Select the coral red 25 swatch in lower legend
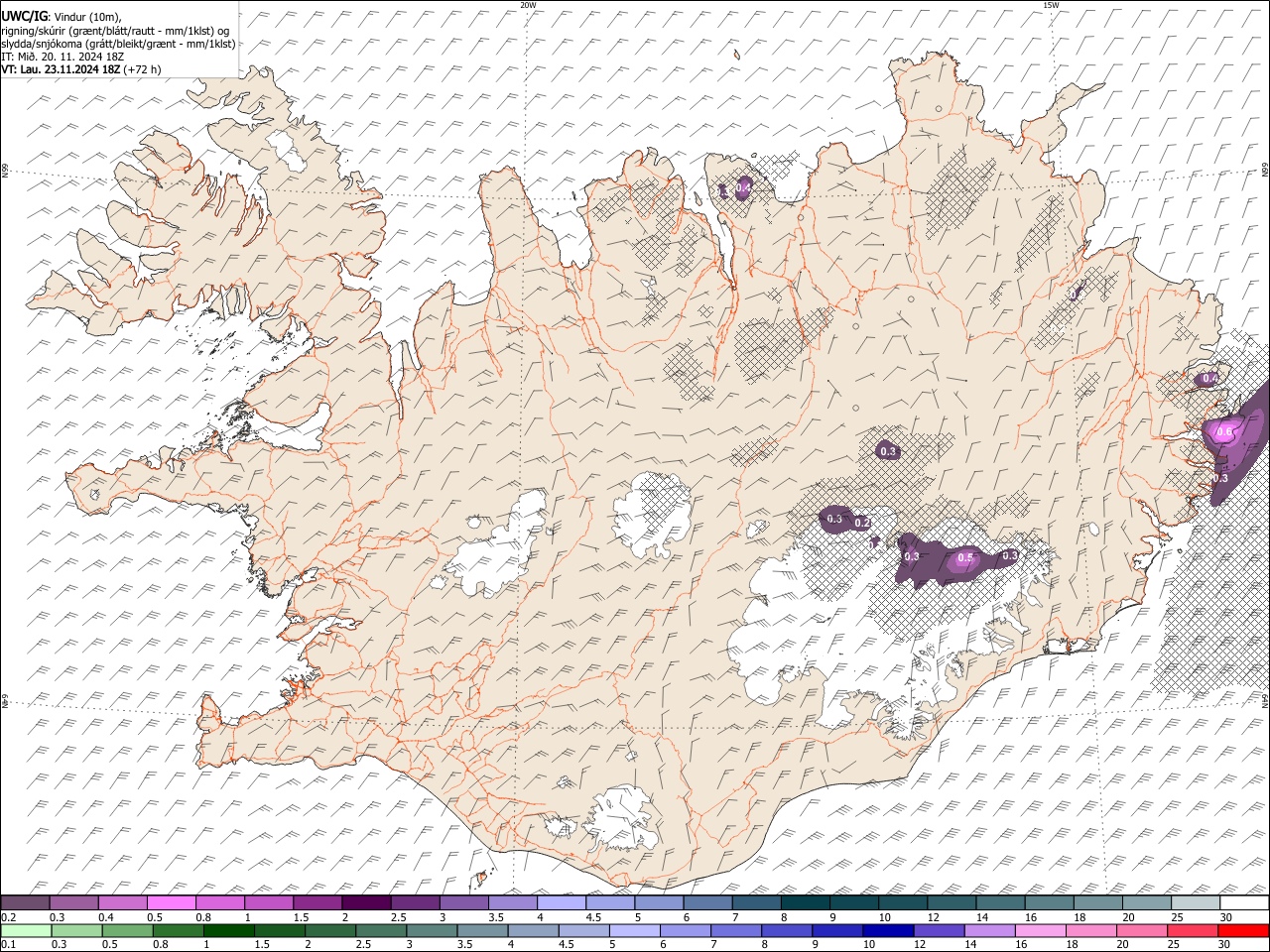This screenshot has width=1270, height=952. (x=1193, y=930)
